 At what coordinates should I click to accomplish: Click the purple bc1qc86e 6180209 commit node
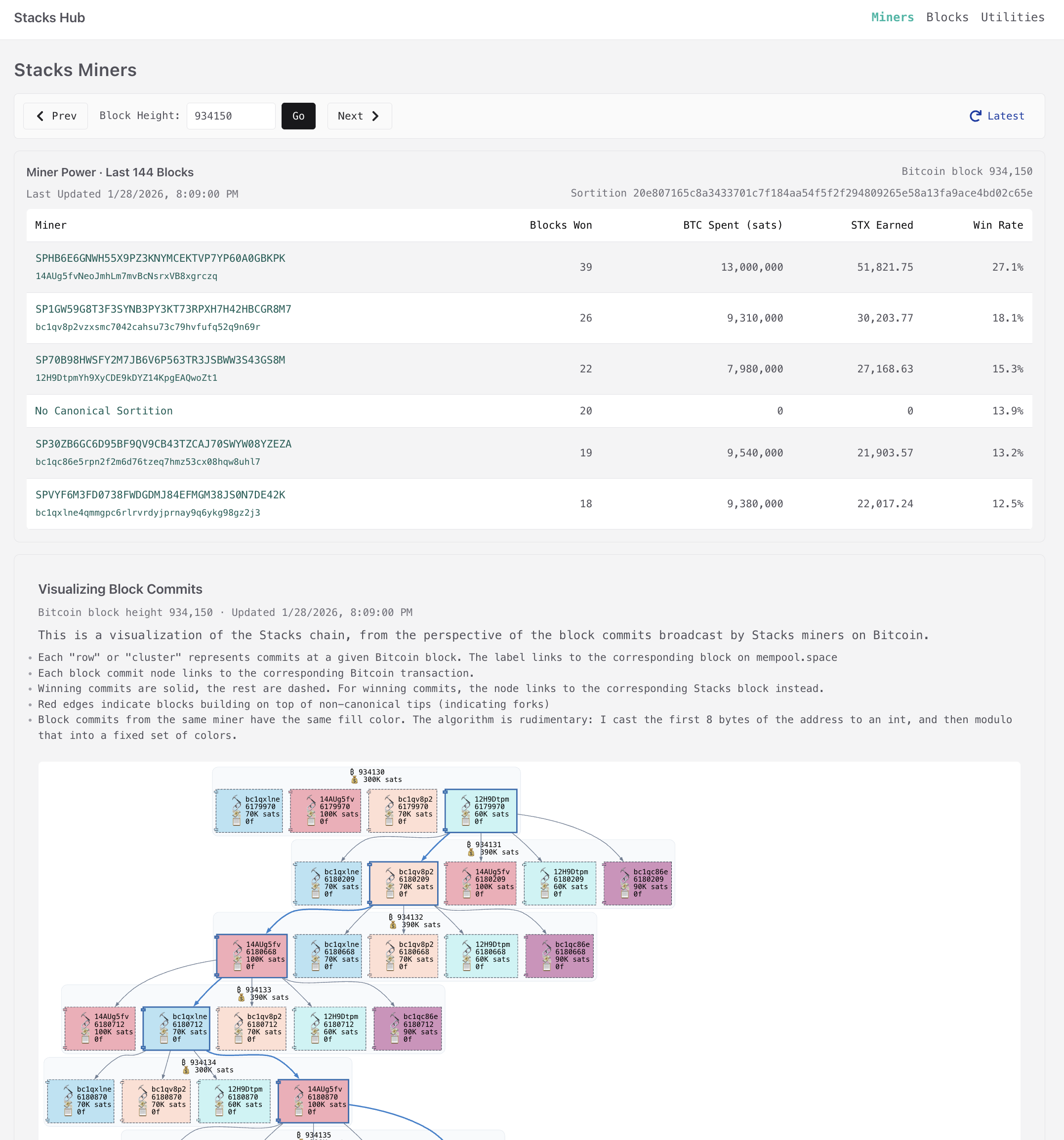pyautogui.click(x=637, y=884)
